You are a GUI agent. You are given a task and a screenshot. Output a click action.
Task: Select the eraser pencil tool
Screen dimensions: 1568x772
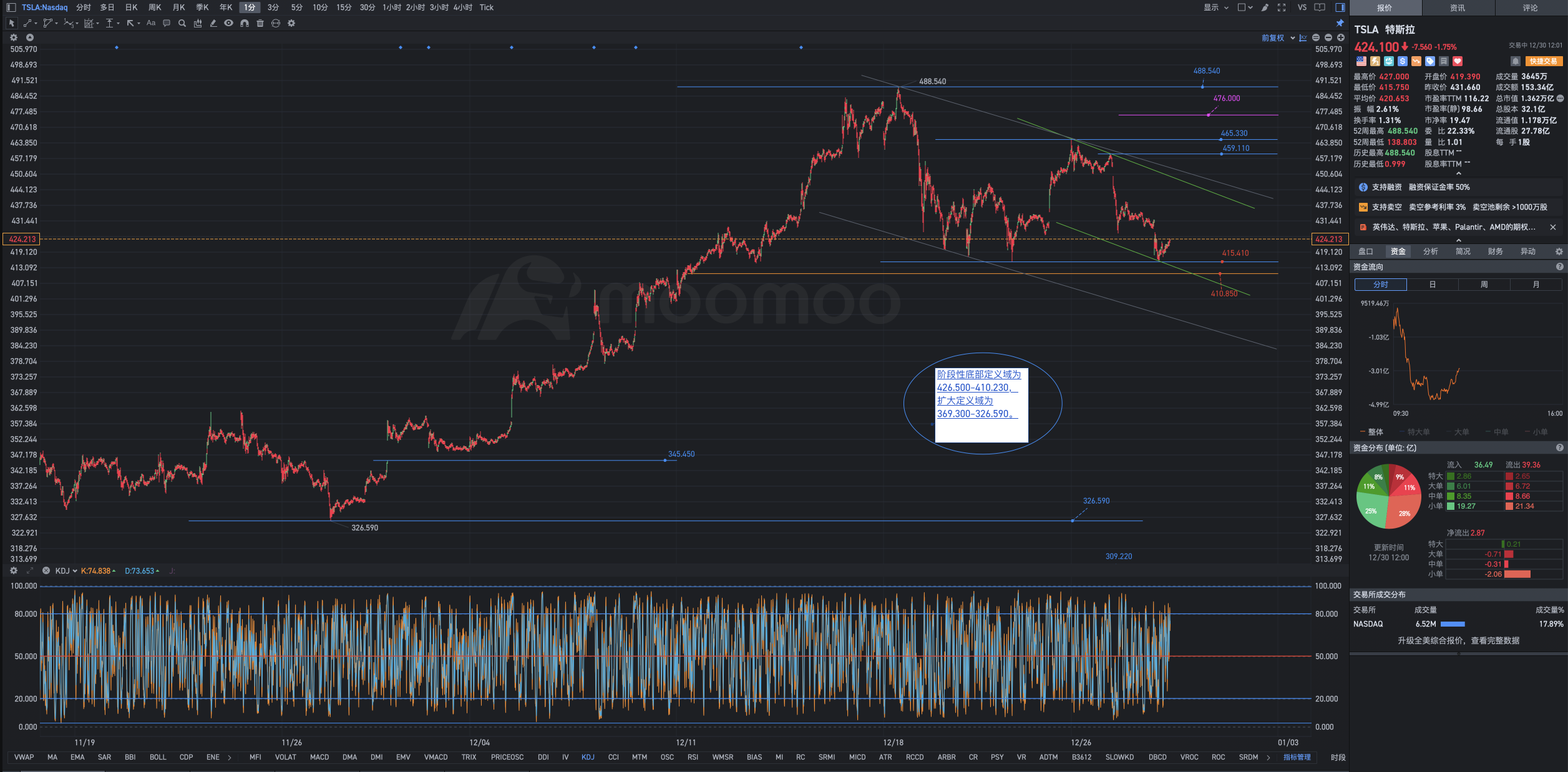(x=213, y=23)
